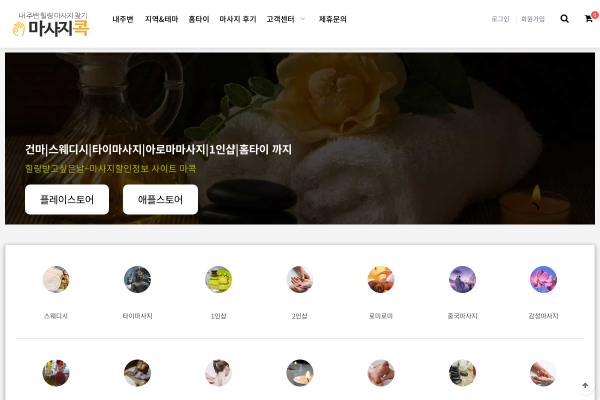The height and width of the screenshot is (400, 600).
Task: Choose the 2인샵 category icon
Action: [x=300, y=279]
